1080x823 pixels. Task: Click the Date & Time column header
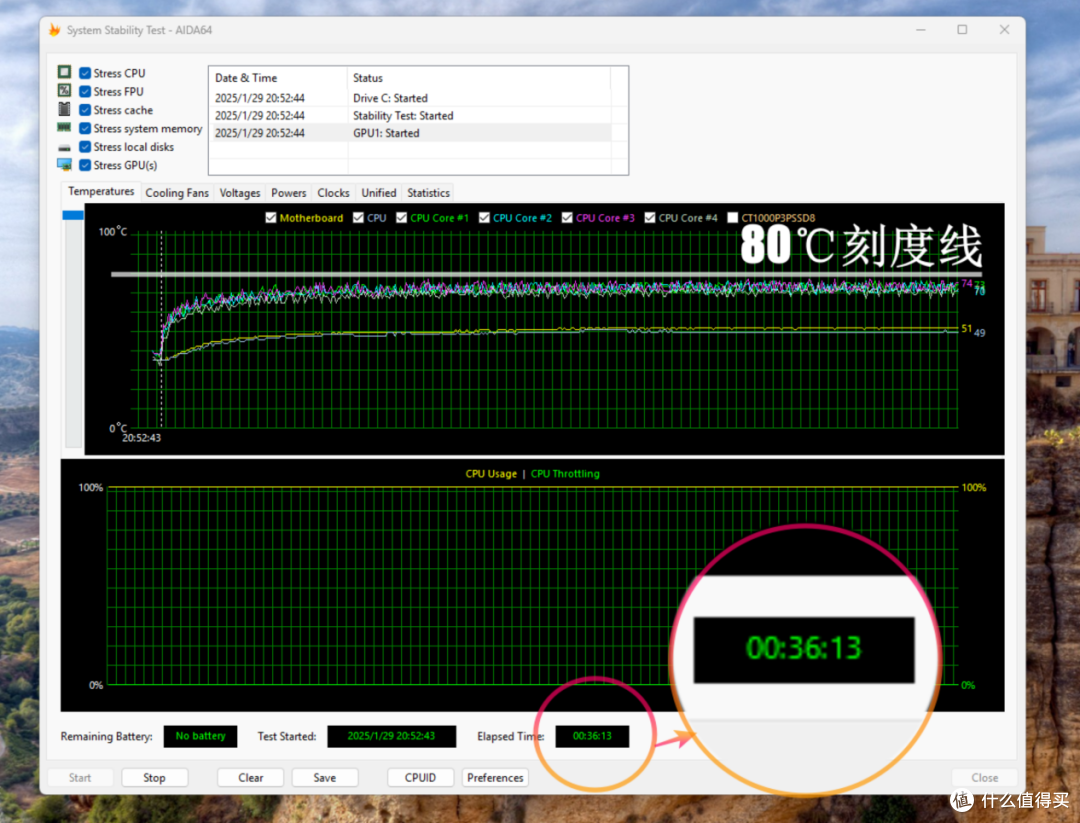[x=278, y=78]
